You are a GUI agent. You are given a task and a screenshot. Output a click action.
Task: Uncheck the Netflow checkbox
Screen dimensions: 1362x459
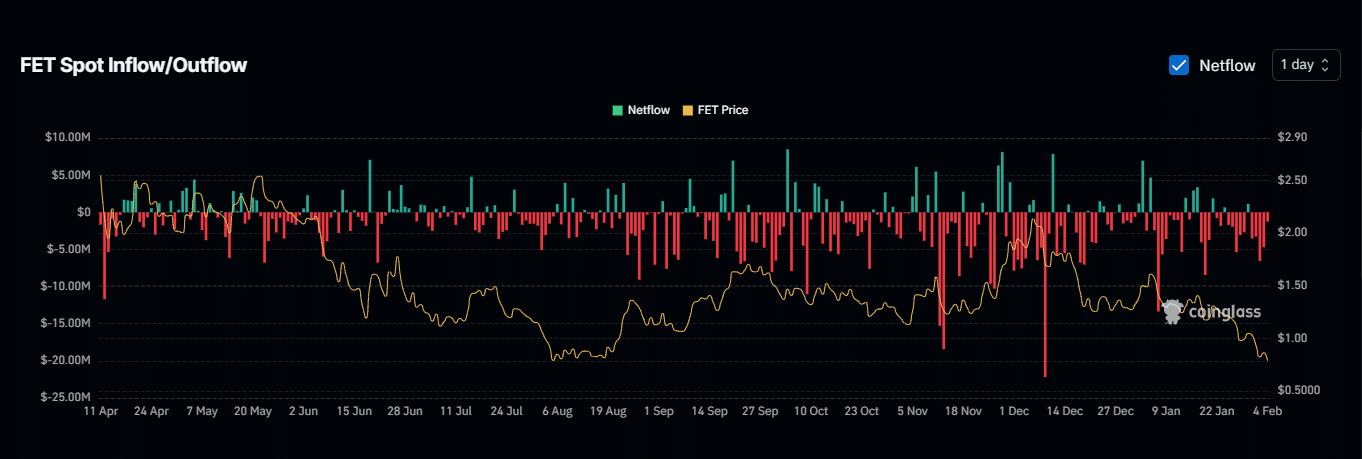(1179, 65)
